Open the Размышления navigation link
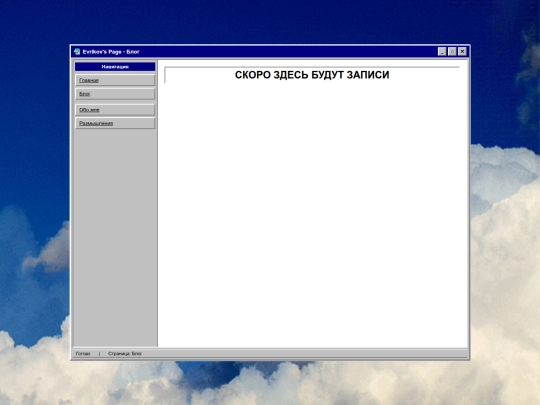Screen dimensions: 540x405 (x=115, y=123)
